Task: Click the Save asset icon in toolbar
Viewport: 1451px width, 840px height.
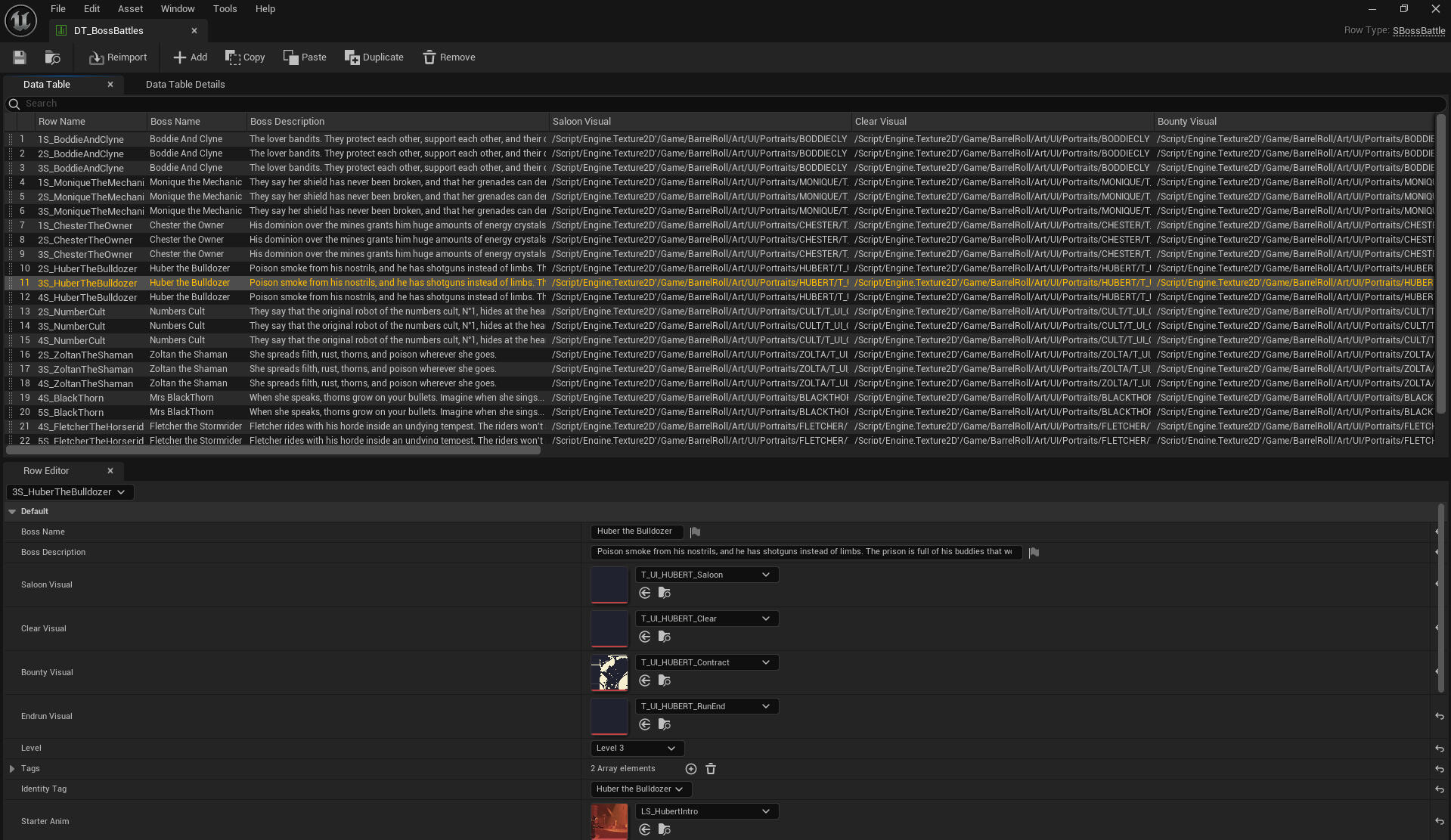Action: point(20,57)
